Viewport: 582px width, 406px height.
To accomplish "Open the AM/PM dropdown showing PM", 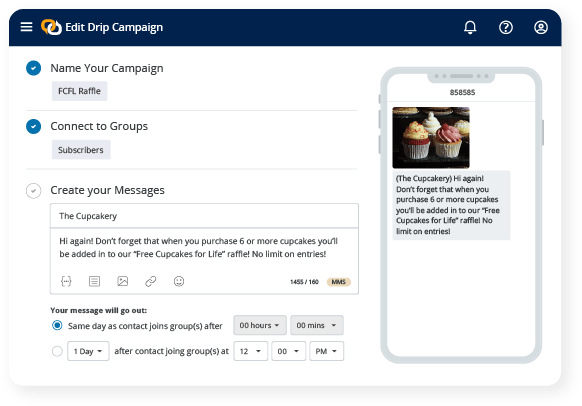I will pos(326,351).
